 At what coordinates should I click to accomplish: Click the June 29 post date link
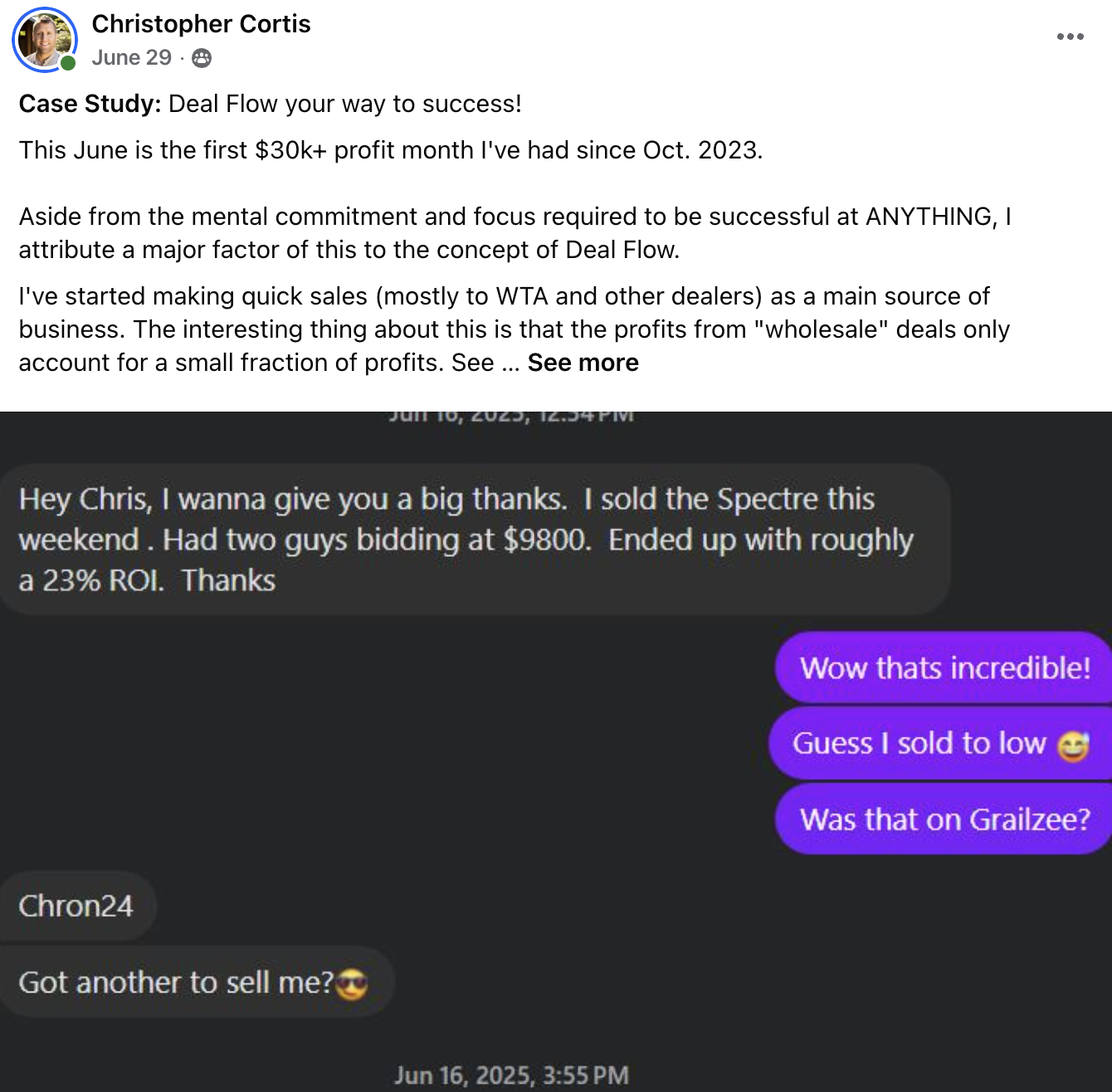(131, 57)
